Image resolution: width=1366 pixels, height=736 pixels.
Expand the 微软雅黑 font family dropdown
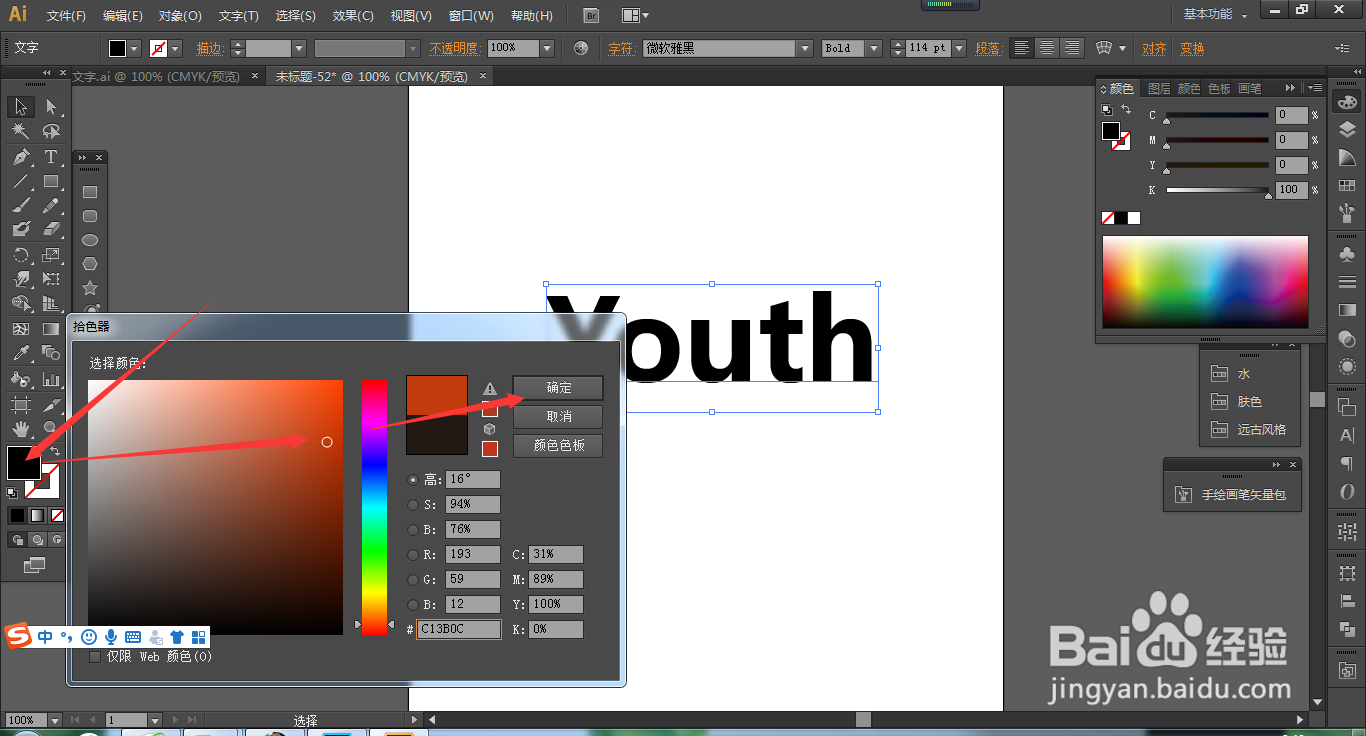coord(805,48)
